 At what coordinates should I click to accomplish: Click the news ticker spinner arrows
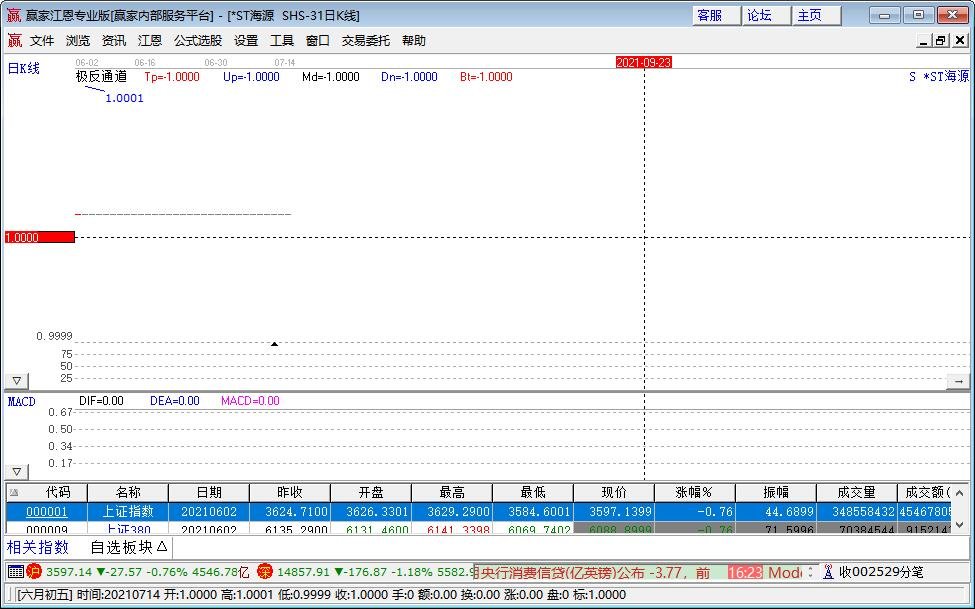(x=810, y=572)
